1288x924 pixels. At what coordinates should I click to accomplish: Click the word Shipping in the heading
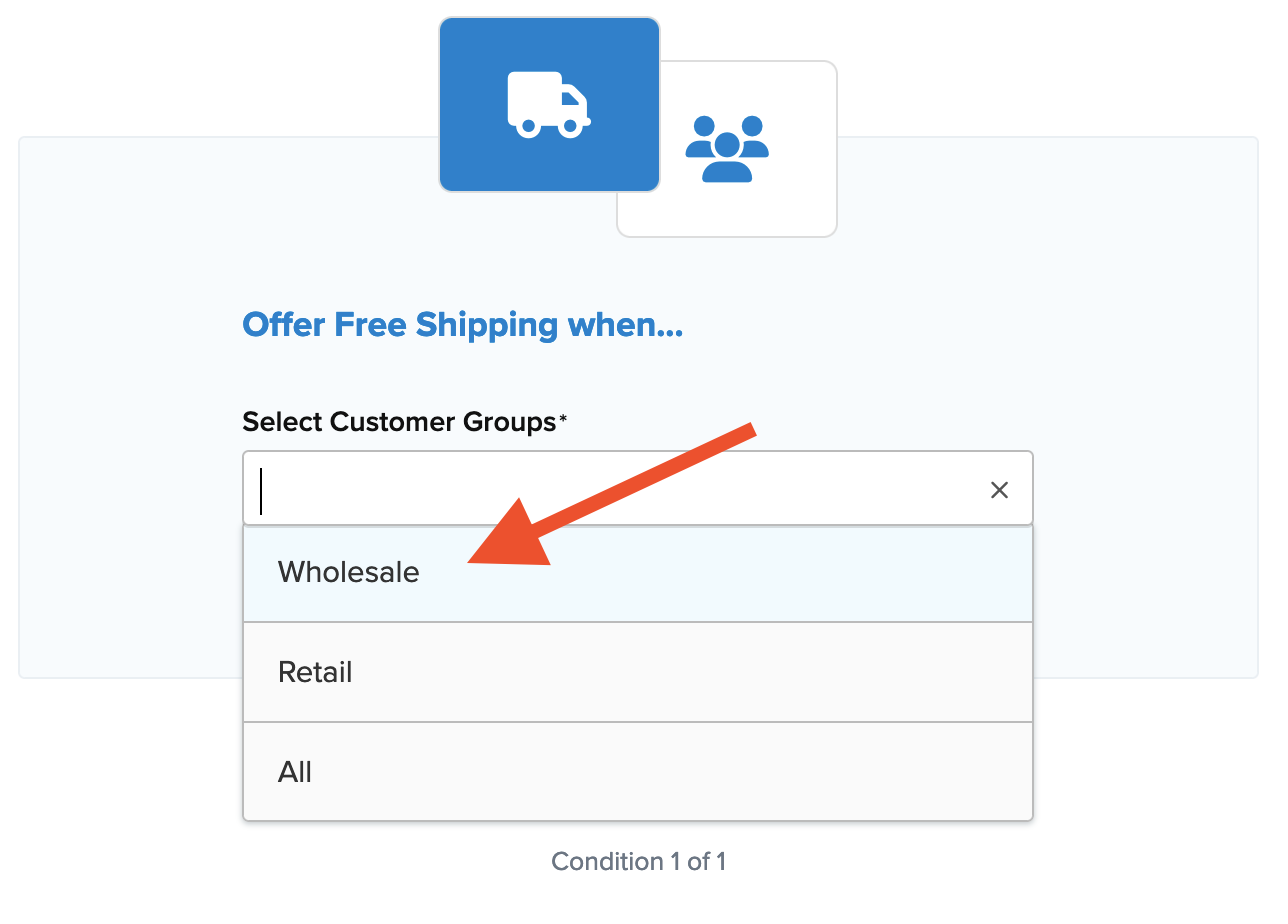point(487,325)
